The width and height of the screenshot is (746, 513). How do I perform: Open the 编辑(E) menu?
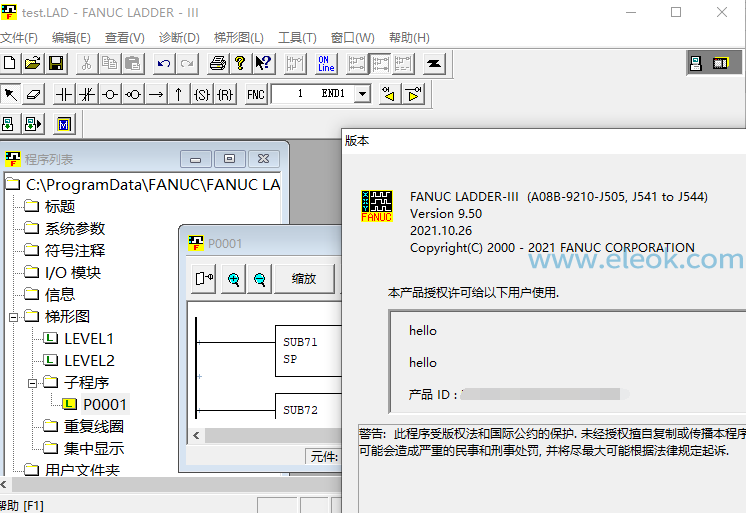click(x=71, y=37)
